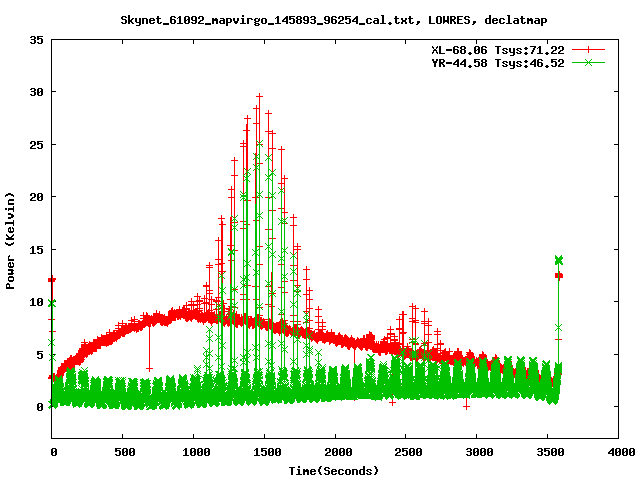Click the Time(Seconds) x-axis label
Viewport: 640px width, 480px height.
(333, 470)
